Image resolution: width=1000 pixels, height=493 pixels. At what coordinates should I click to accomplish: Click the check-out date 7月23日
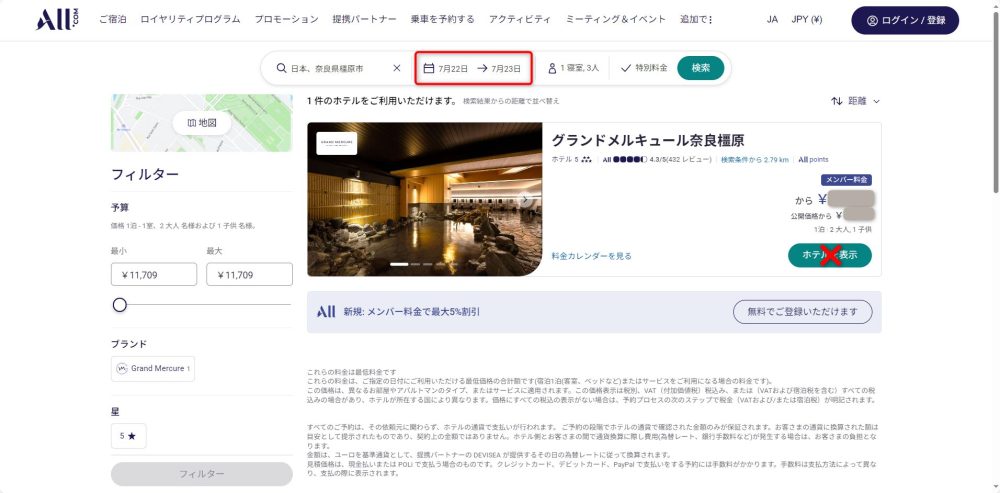point(506,69)
